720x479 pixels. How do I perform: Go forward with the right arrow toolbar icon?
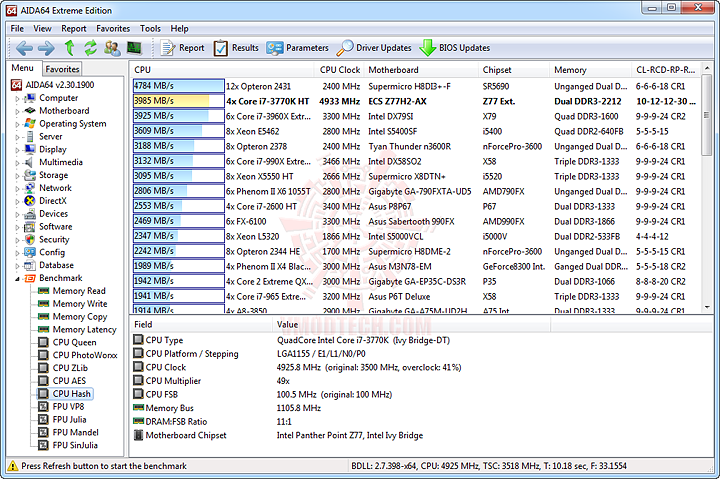(x=46, y=48)
